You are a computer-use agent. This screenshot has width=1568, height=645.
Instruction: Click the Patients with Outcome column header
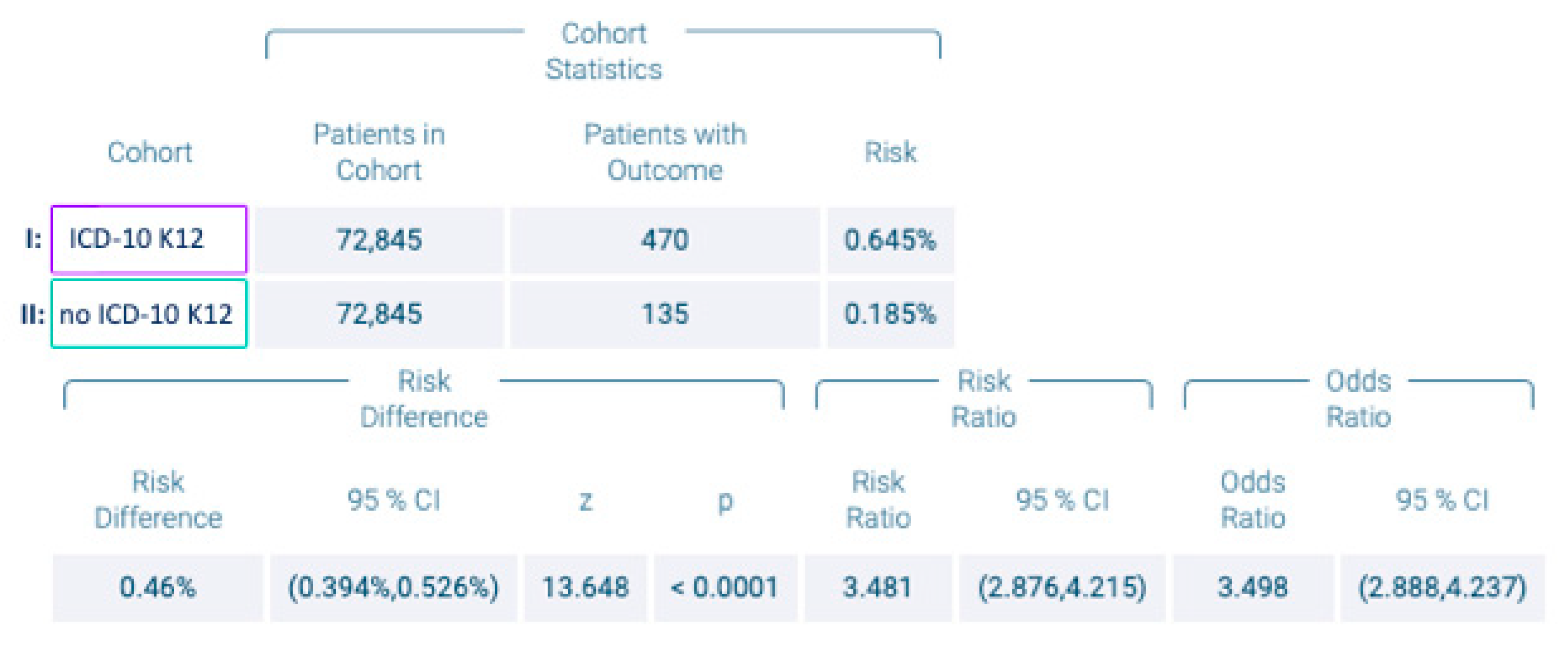(665, 152)
